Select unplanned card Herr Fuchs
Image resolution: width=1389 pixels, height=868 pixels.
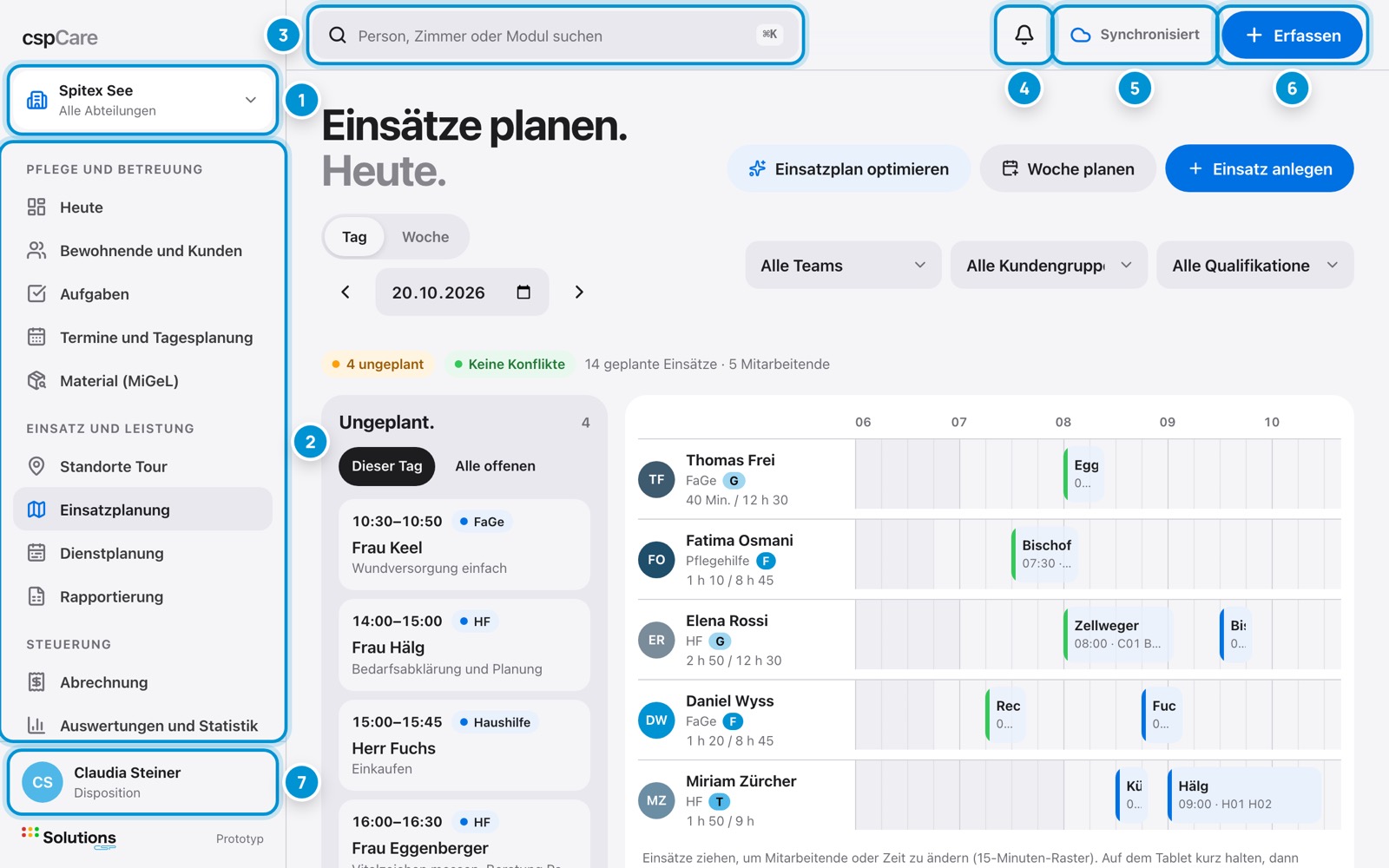[464, 745]
